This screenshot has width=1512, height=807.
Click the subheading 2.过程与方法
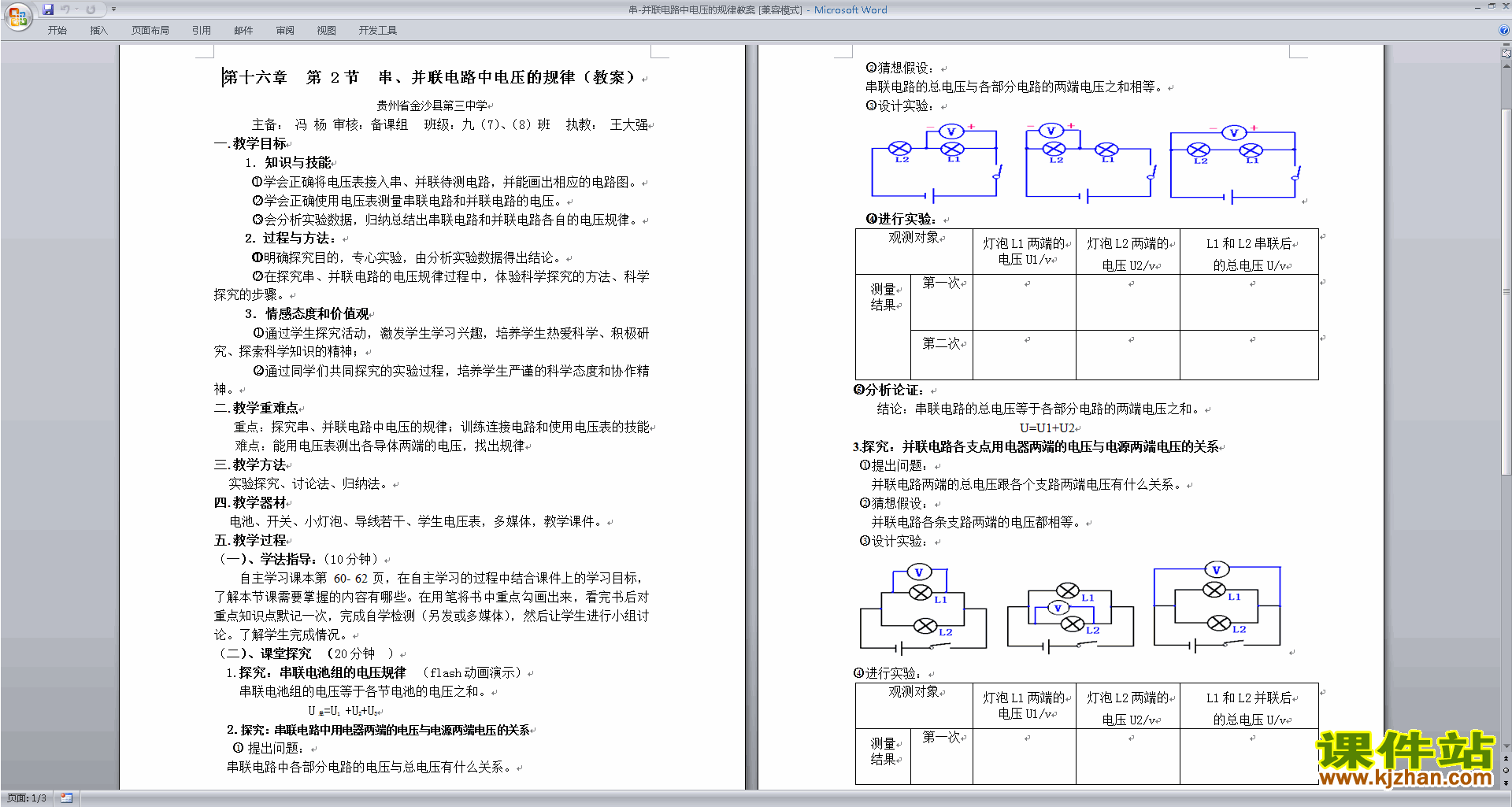(291, 238)
